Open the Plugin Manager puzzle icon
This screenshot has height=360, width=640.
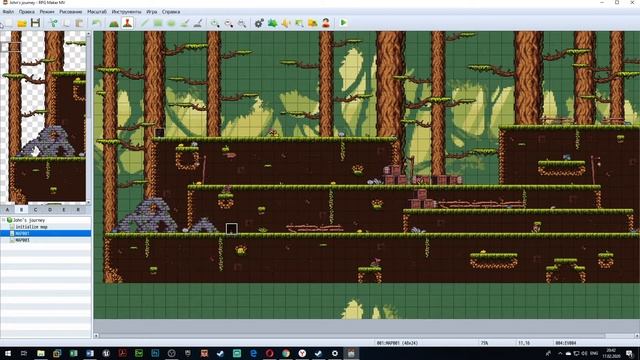(x=272, y=23)
